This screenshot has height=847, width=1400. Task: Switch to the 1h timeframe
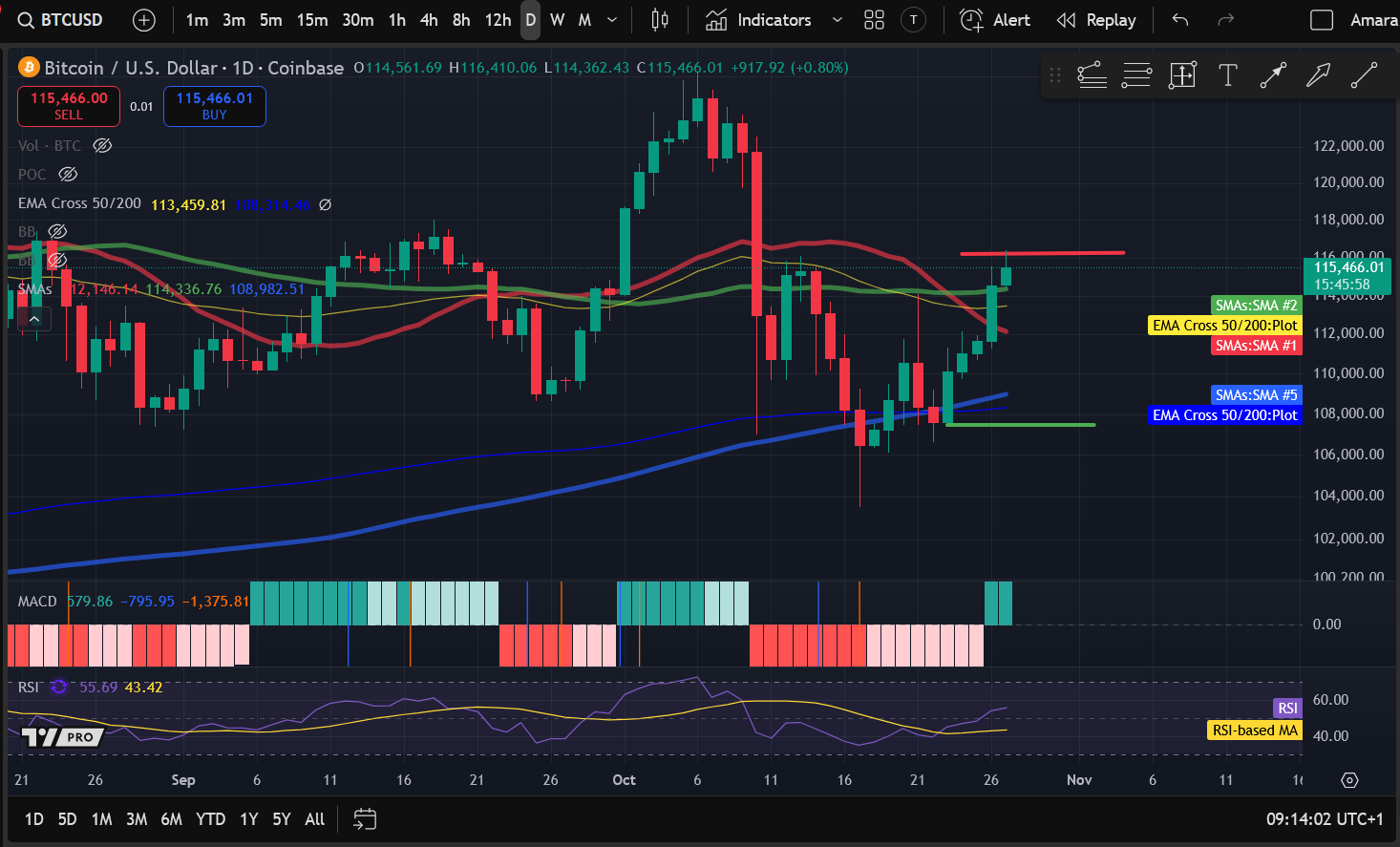[x=396, y=19]
